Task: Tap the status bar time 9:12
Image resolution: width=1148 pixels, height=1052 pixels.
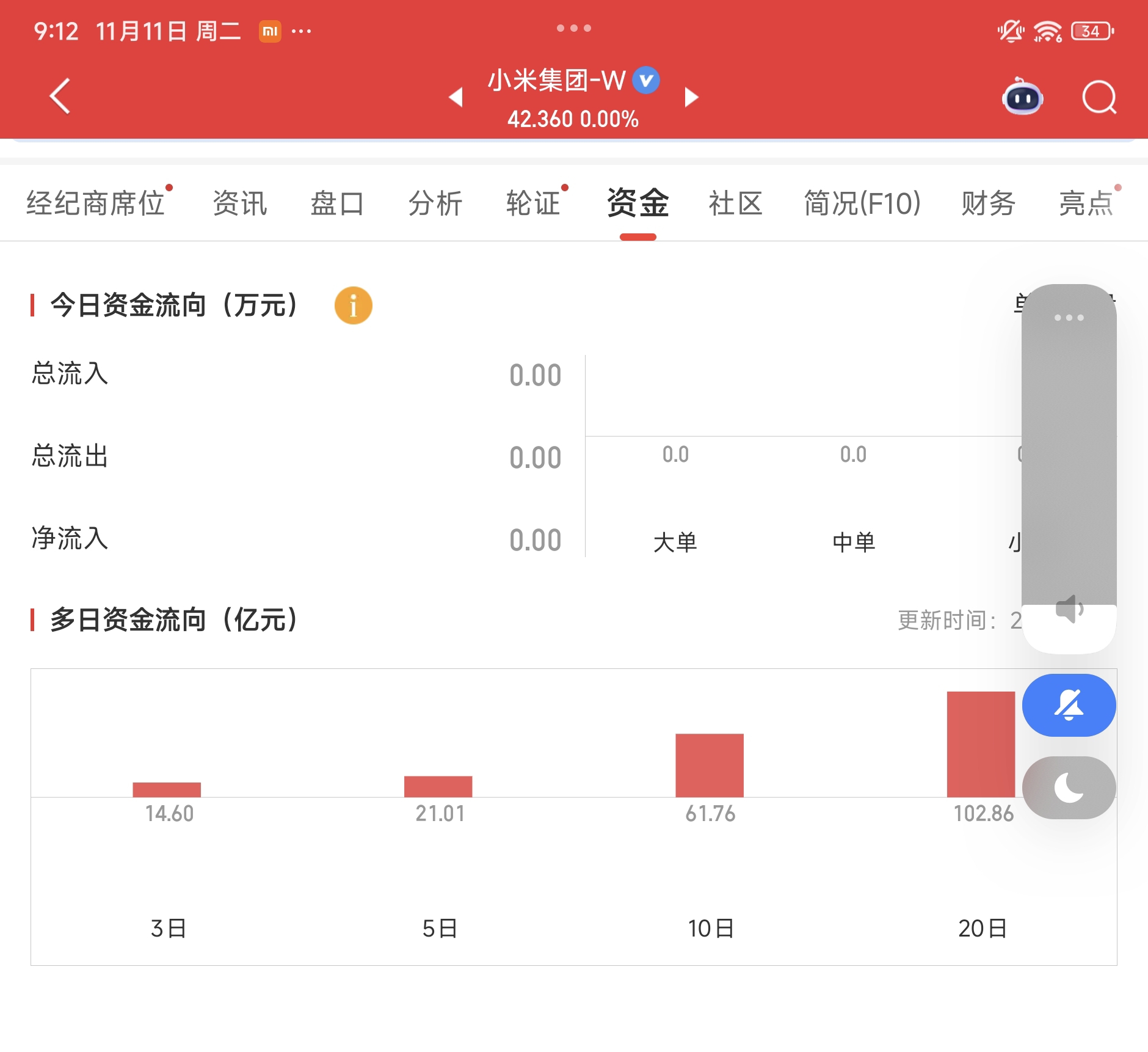Action: tap(56, 31)
